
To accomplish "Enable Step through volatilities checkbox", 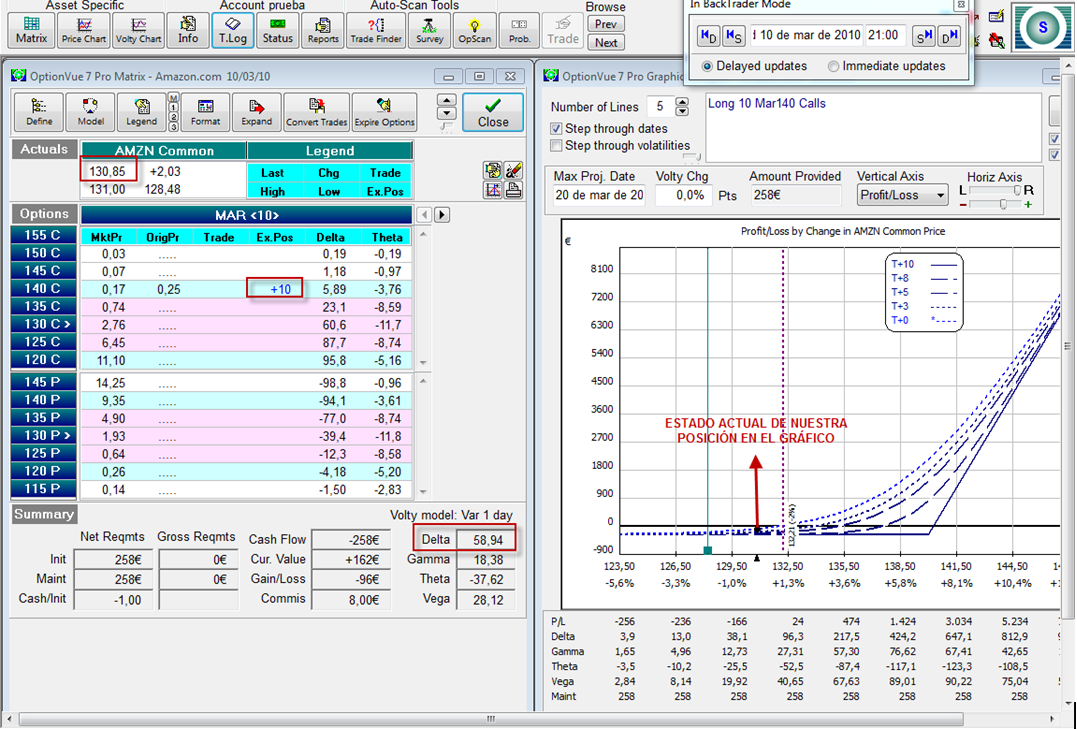I will point(557,146).
